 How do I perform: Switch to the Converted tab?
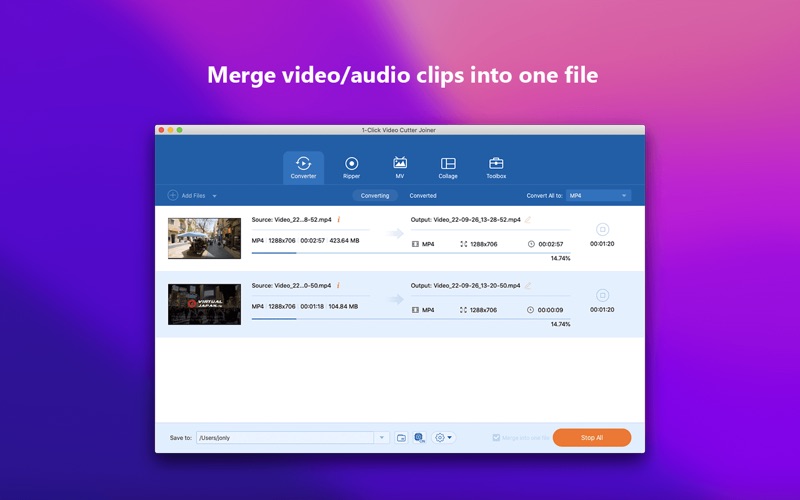point(423,196)
